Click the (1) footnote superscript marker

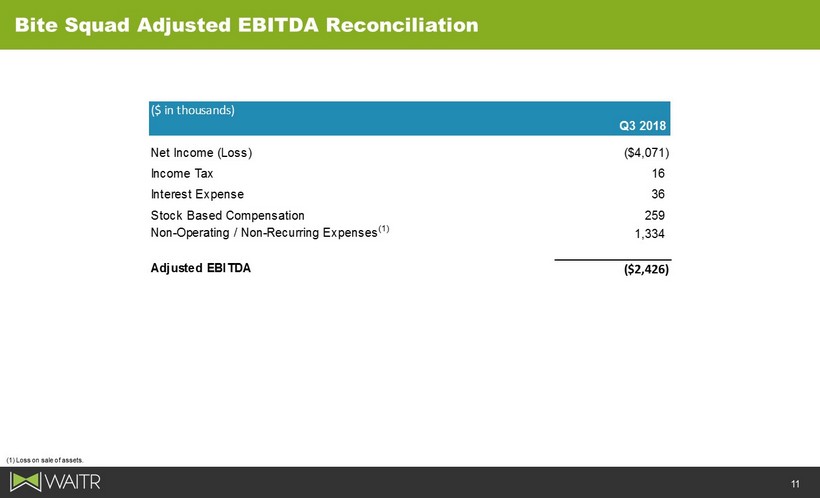(x=384, y=229)
